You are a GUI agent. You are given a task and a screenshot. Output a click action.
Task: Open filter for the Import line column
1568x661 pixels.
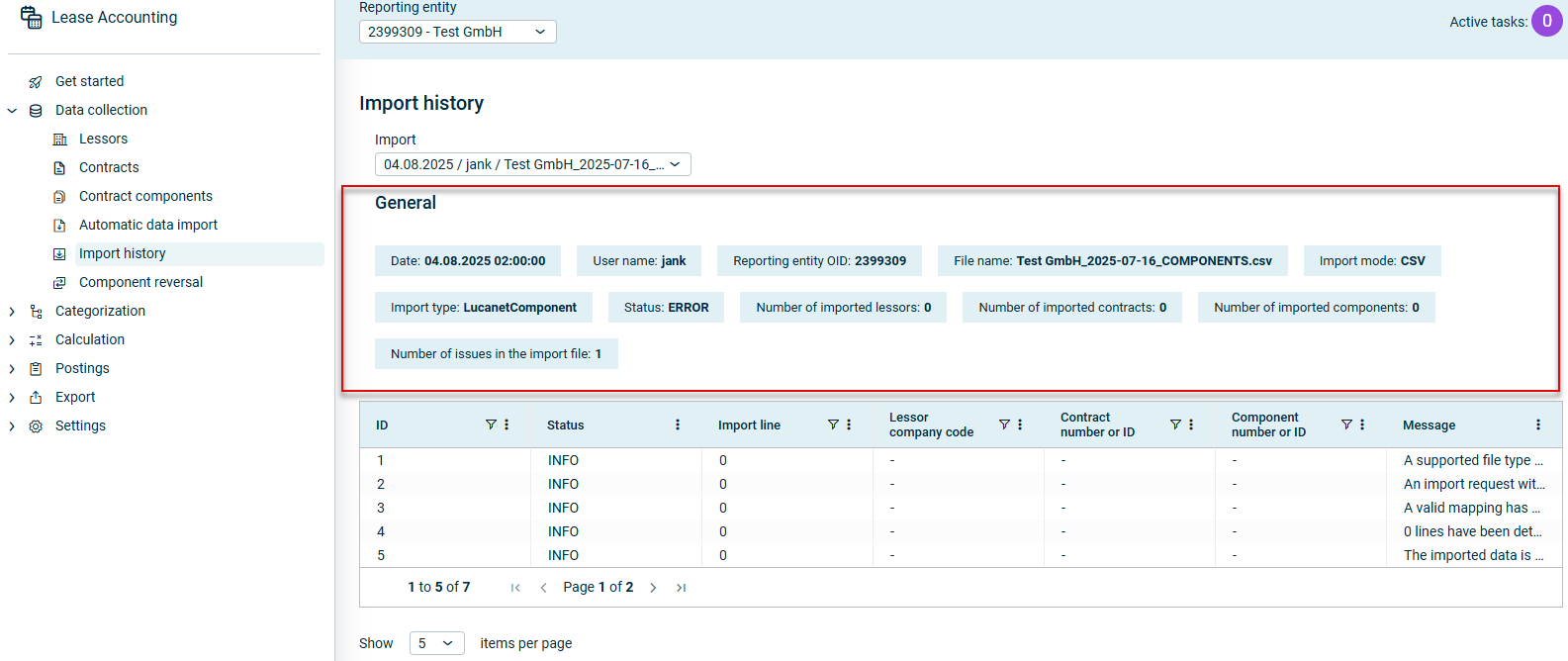[833, 425]
